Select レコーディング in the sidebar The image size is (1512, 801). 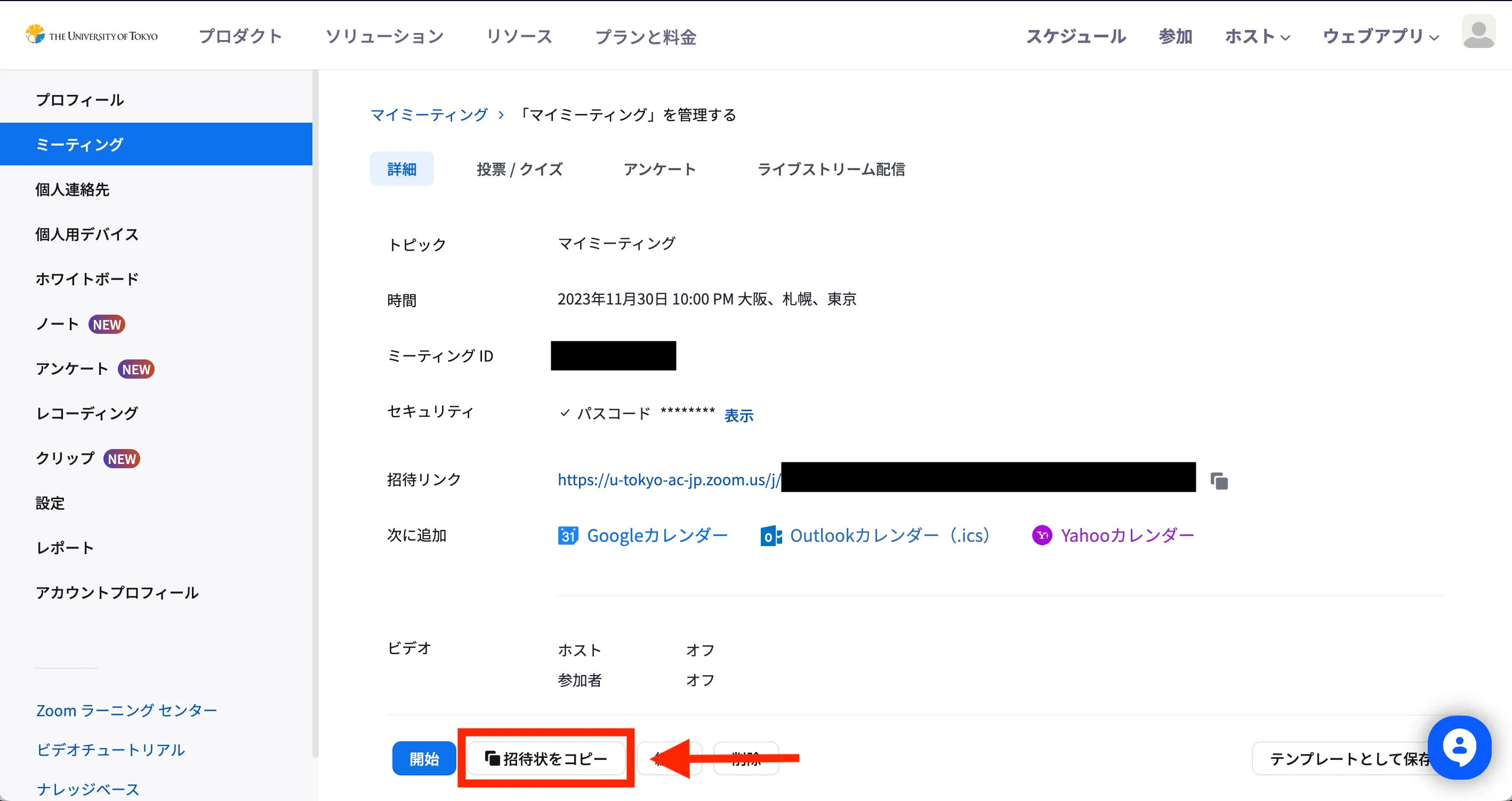click(x=87, y=413)
